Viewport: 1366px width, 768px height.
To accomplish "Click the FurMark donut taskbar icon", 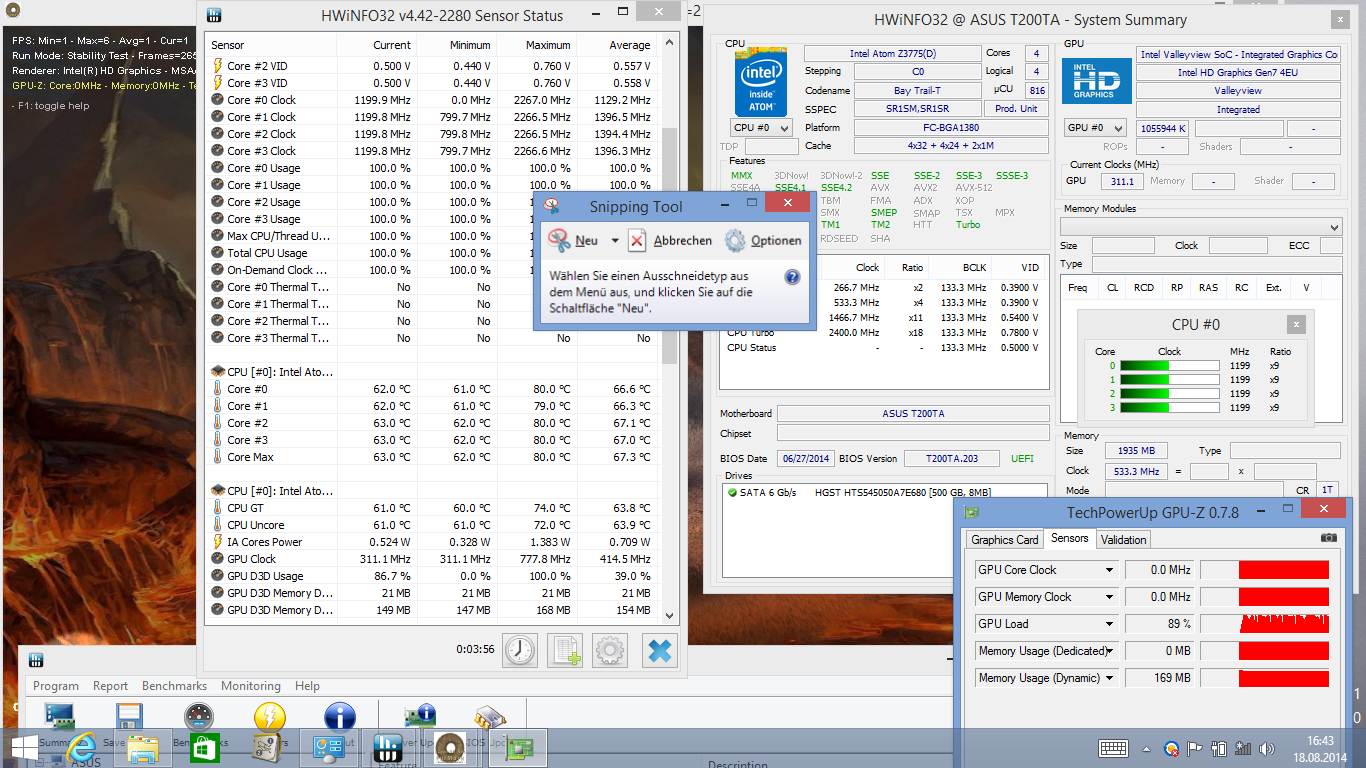I will [449, 747].
